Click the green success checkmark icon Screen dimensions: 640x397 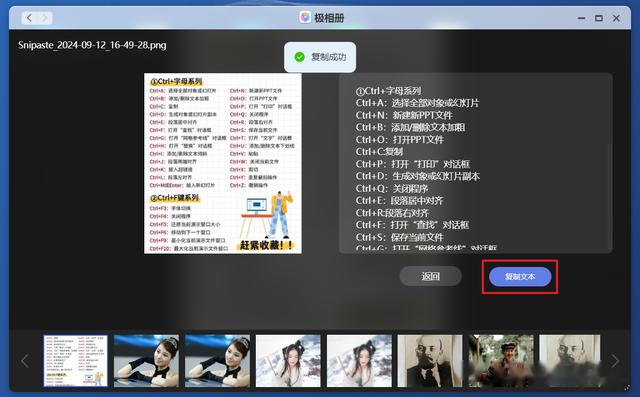coord(300,57)
